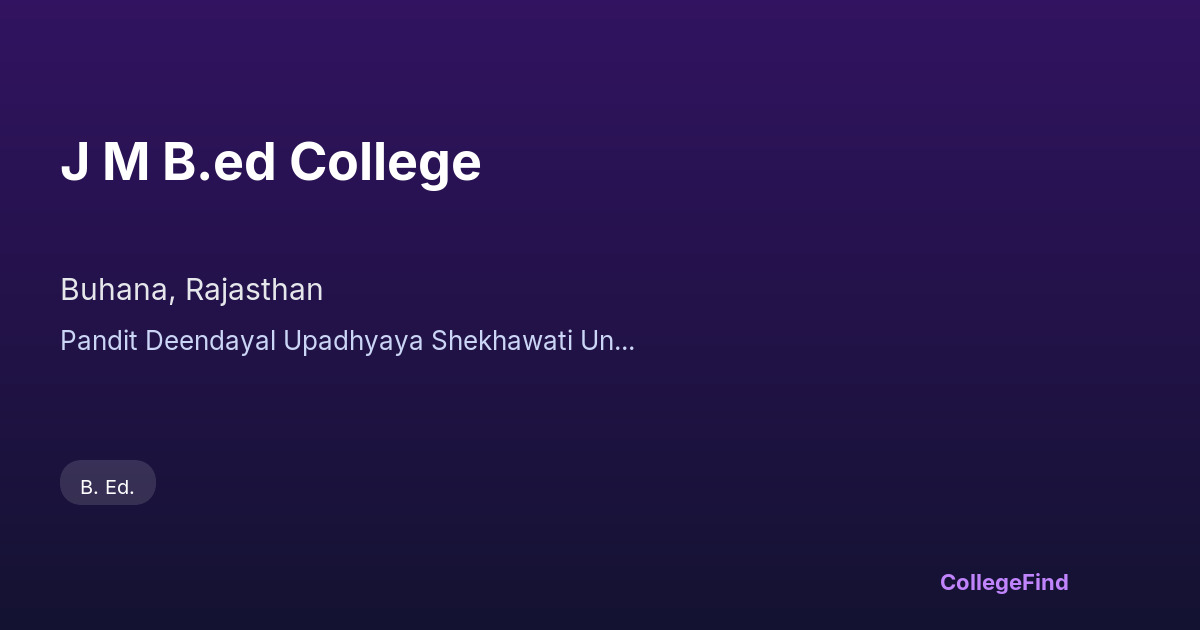The width and height of the screenshot is (1200, 630).
Task: Click the "Un..." truncated word
Action: [x=608, y=341]
